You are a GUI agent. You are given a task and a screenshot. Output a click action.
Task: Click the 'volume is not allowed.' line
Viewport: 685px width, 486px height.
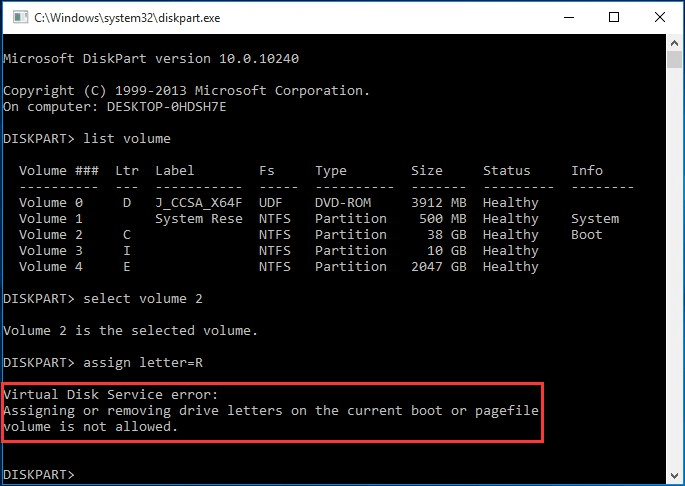coord(90,427)
